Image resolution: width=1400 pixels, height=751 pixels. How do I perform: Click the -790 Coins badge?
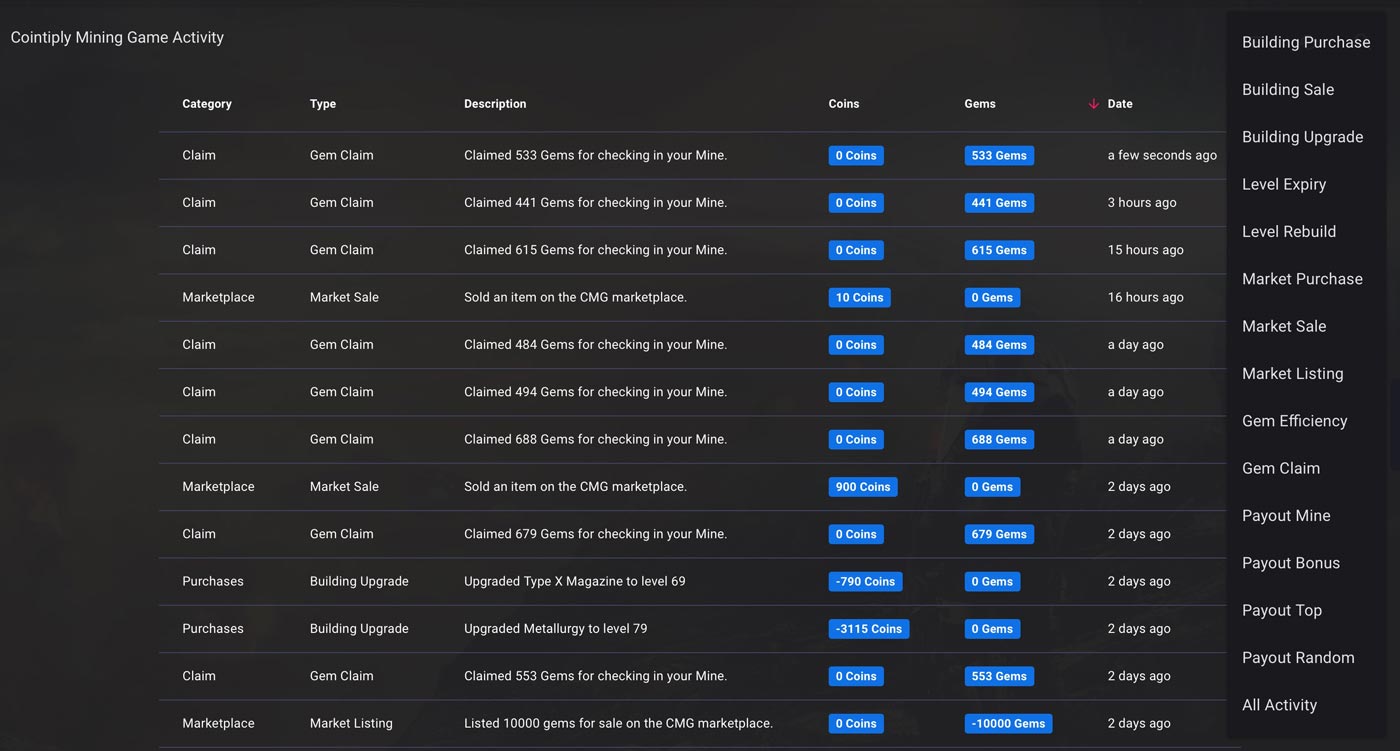[x=865, y=581]
